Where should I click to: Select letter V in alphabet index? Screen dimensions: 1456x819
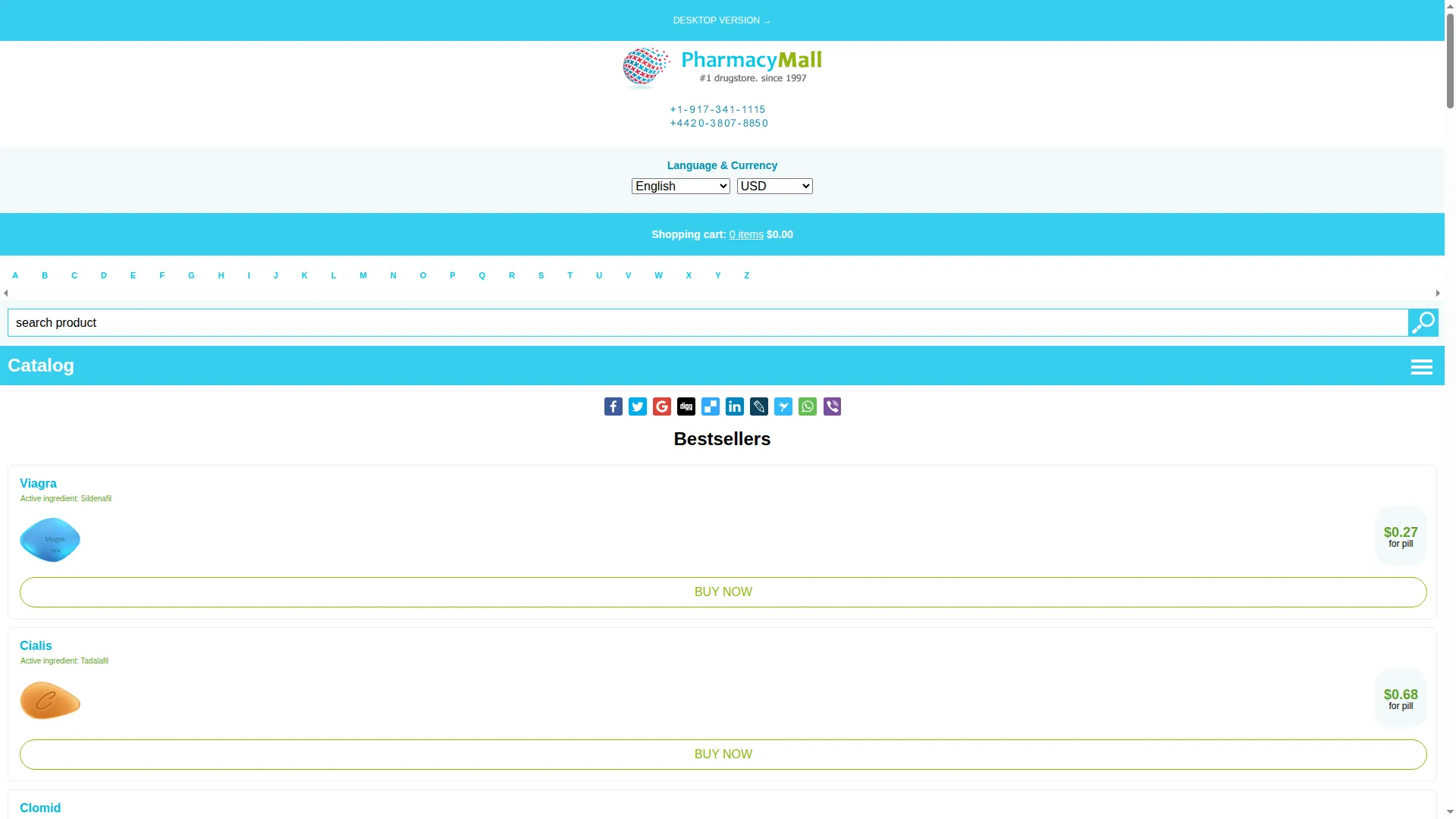(x=628, y=276)
